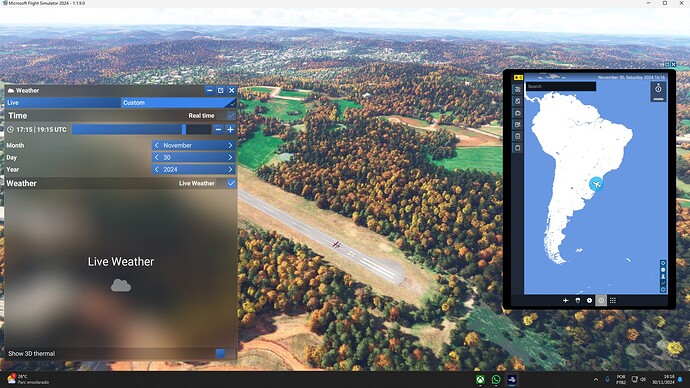690x388 pixels.
Task: Click the highlighted circle icon in the tablet bottom bar
Action: (x=601, y=300)
